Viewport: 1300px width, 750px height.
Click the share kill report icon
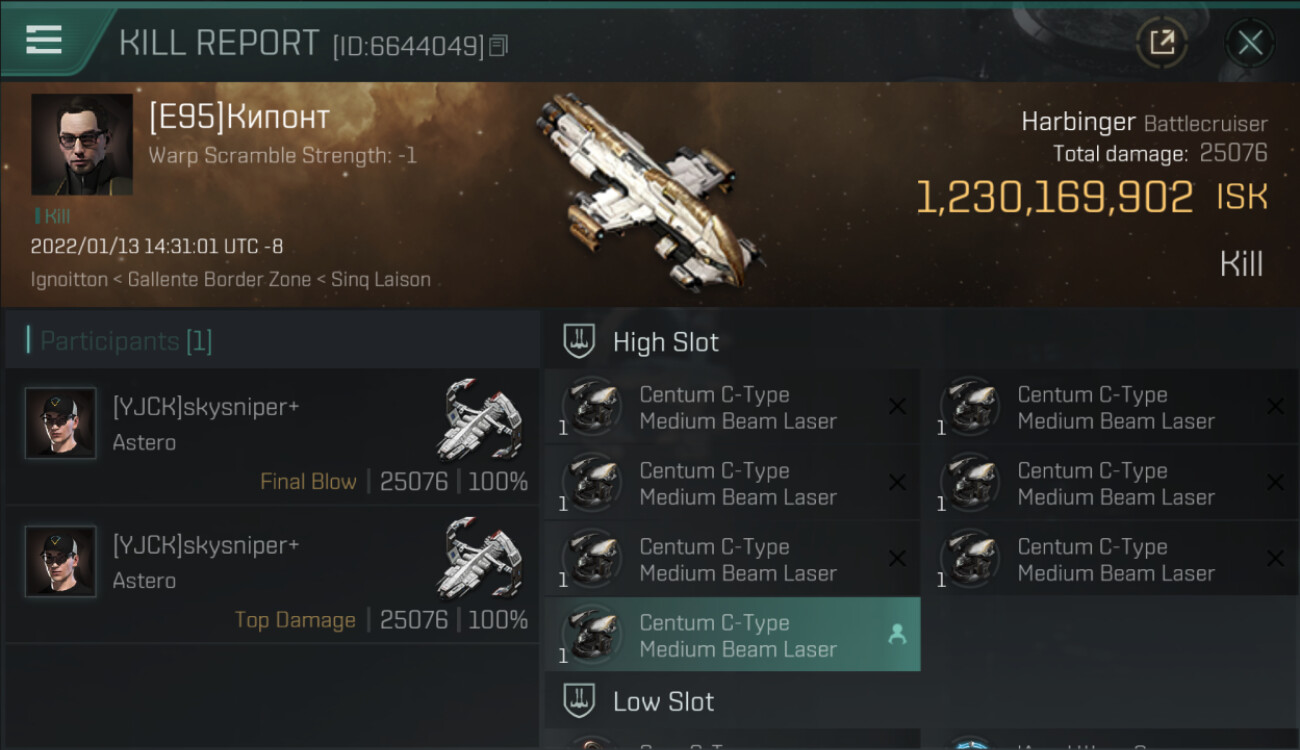[x=1161, y=42]
